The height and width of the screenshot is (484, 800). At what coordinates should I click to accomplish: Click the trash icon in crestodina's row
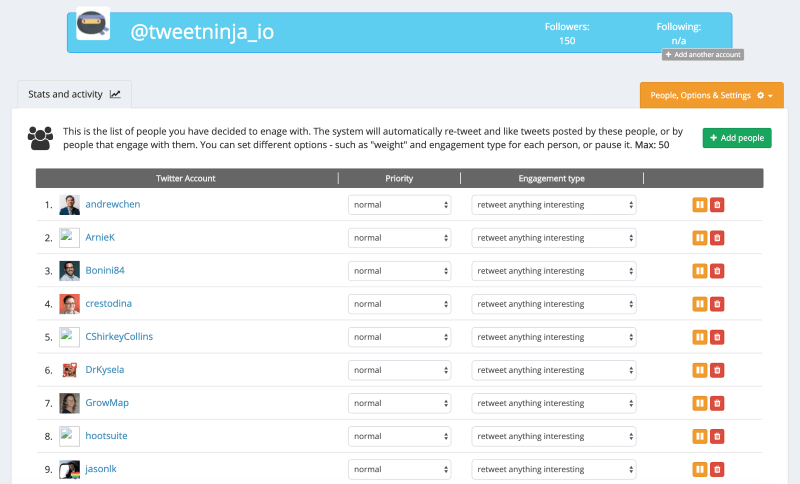(x=717, y=304)
